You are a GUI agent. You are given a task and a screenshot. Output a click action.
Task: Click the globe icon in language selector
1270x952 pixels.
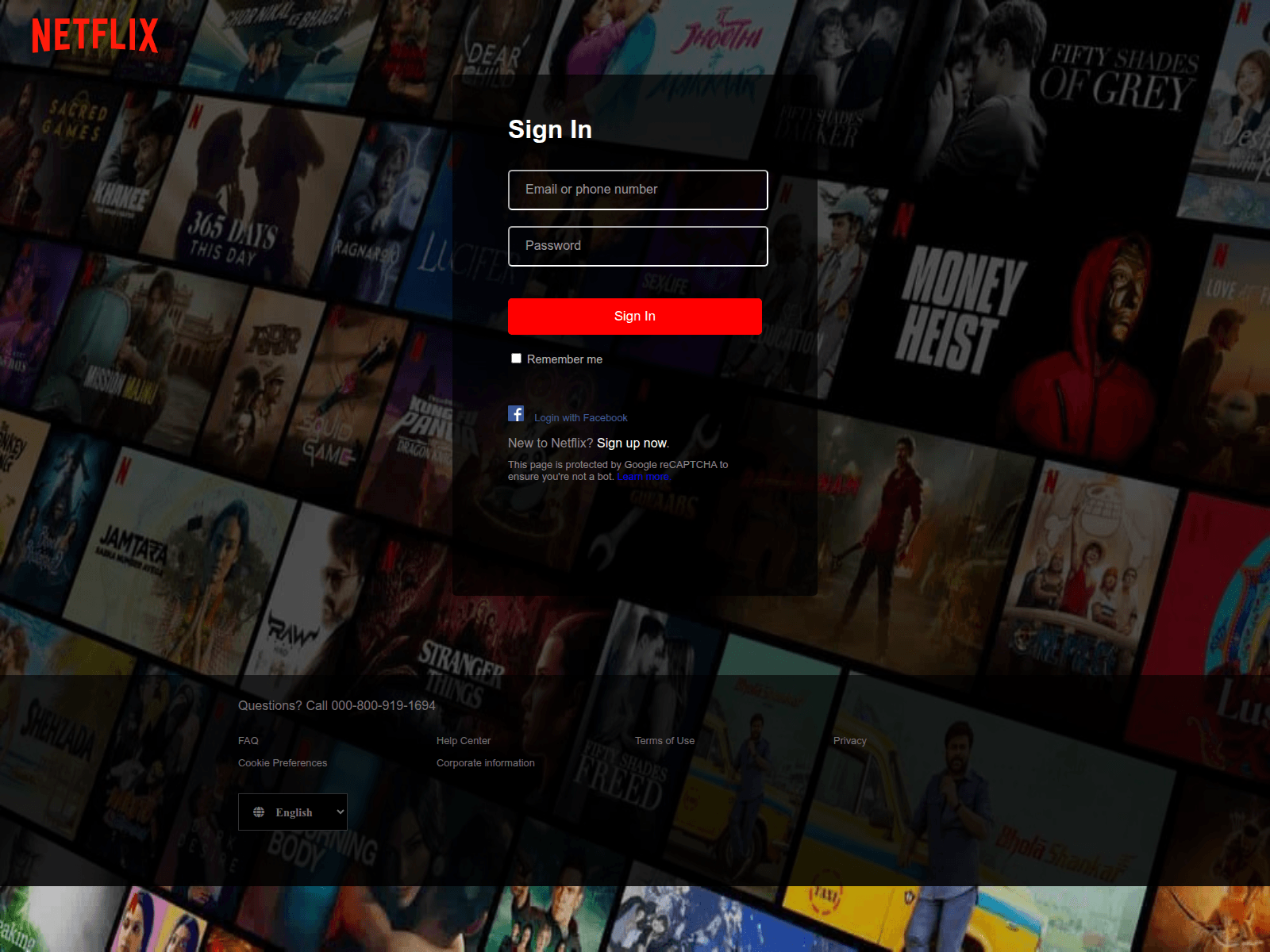[x=258, y=812]
